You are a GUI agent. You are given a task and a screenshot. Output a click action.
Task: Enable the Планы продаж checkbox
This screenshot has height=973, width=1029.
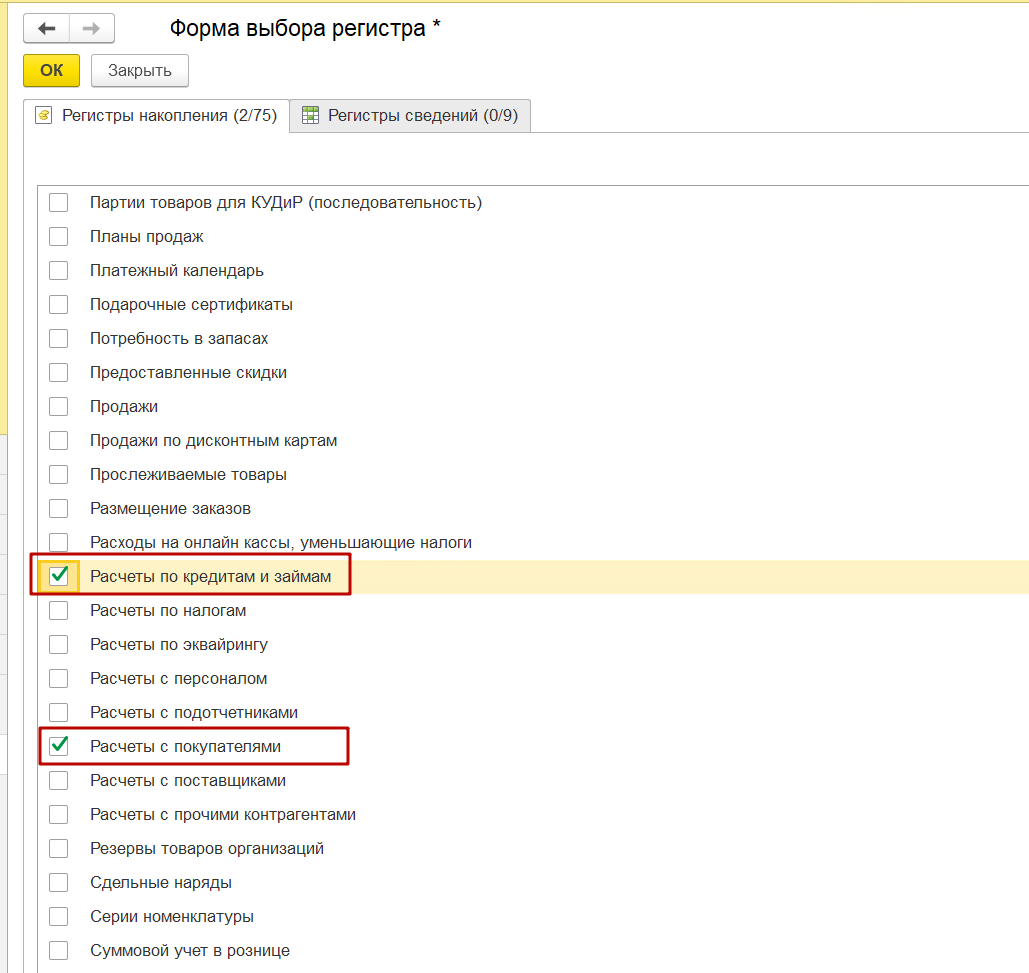click(58, 236)
